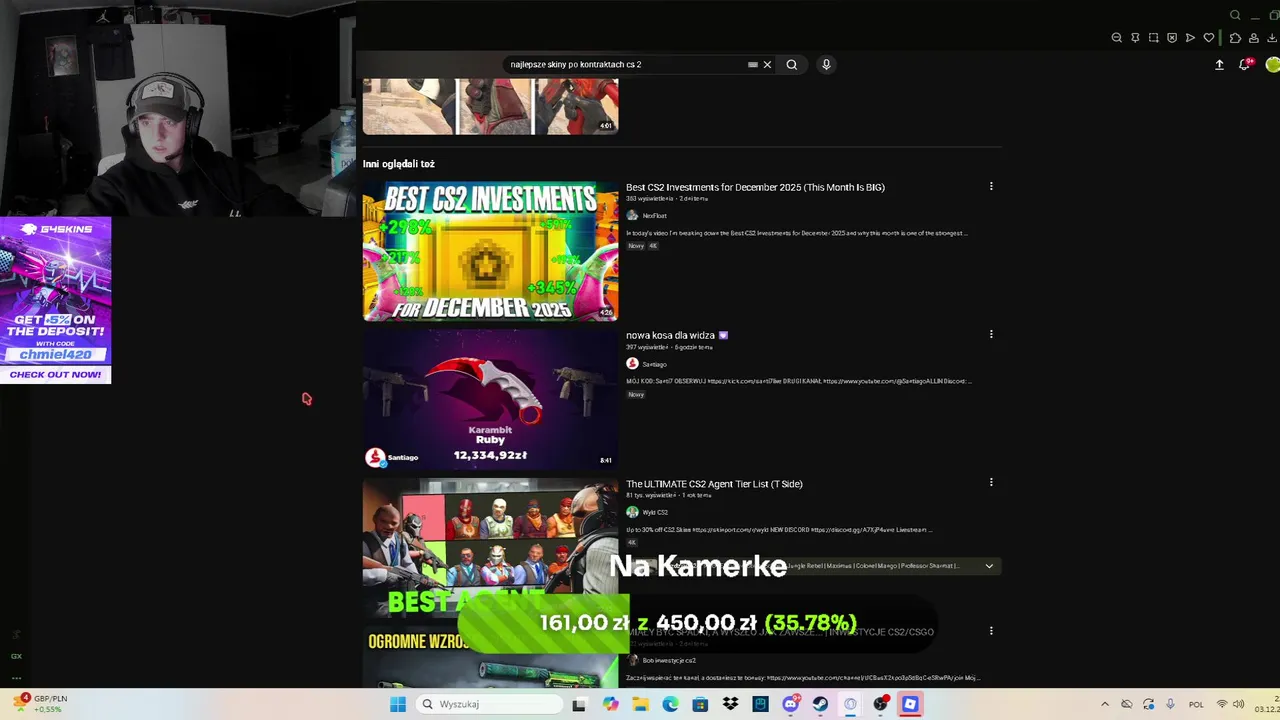Screen dimensions: 1280x720
Task: Open the ad blocker shield icon
Action: click(1172, 38)
